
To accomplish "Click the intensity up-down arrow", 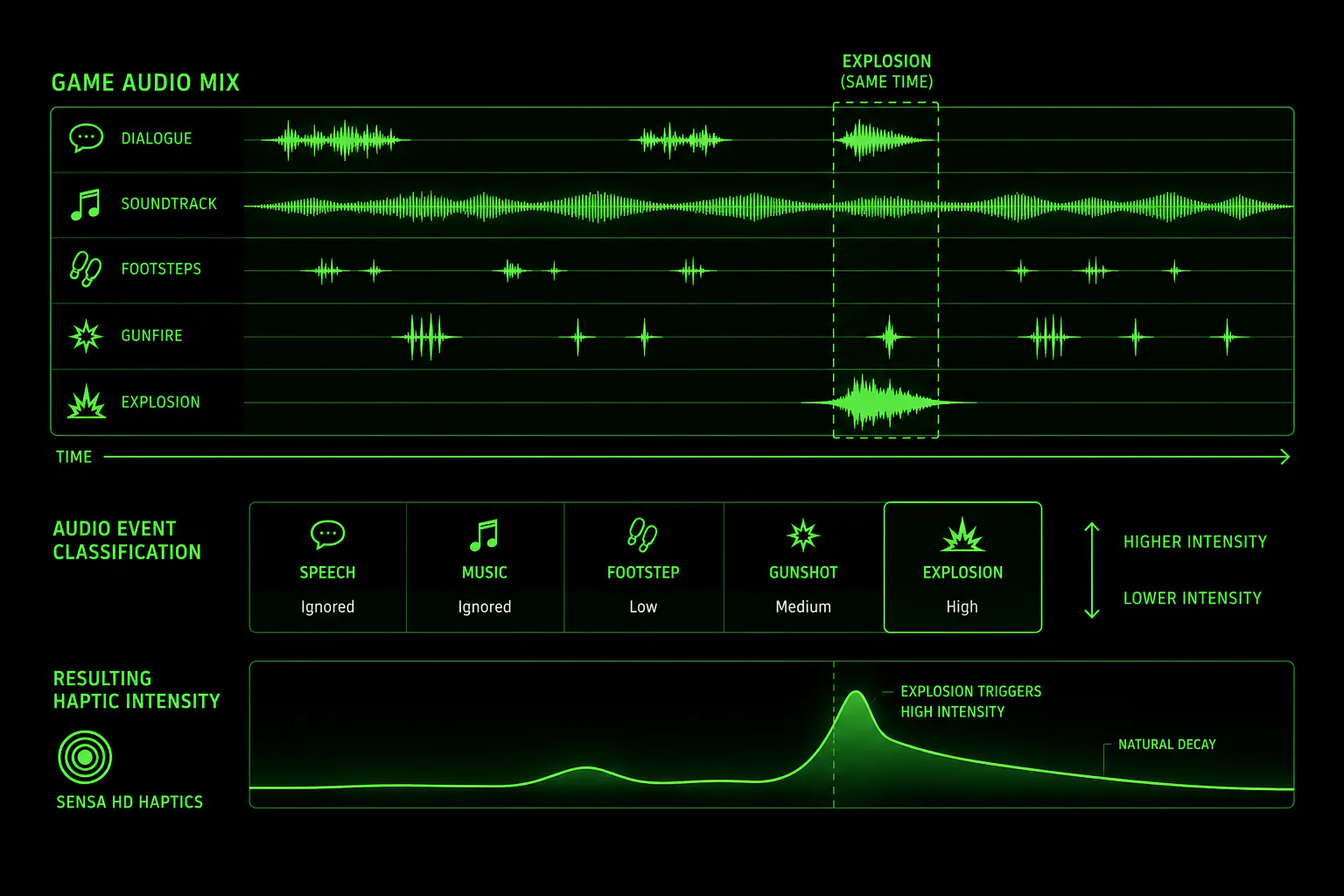I will [1091, 570].
